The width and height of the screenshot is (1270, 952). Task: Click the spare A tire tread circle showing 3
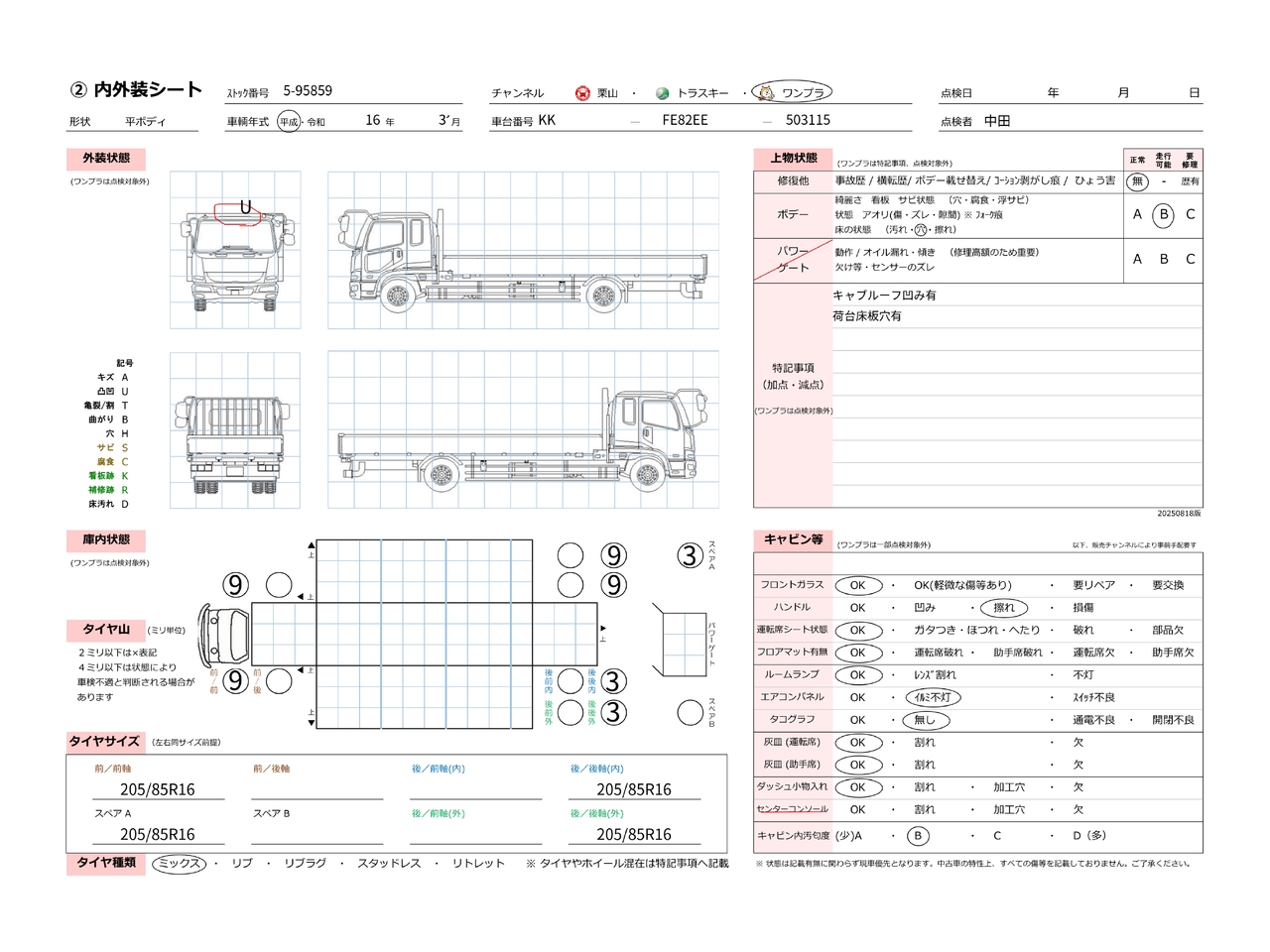click(691, 555)
